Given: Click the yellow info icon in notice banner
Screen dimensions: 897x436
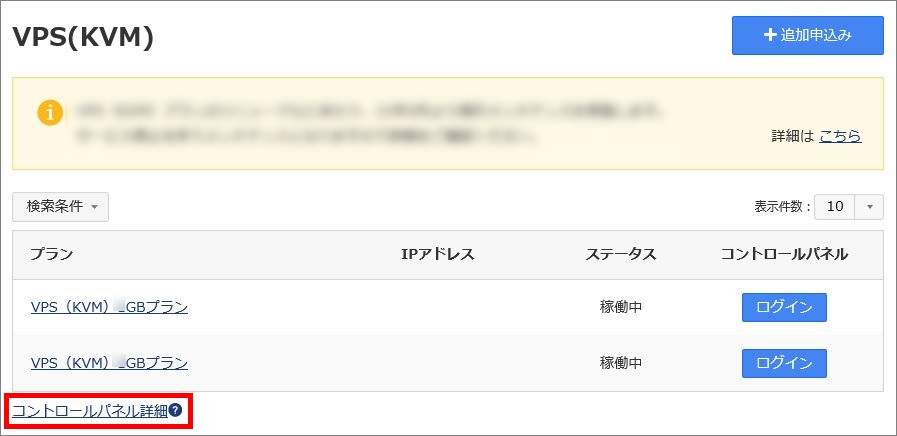Looking at the screenshot, I should point(50,114).
